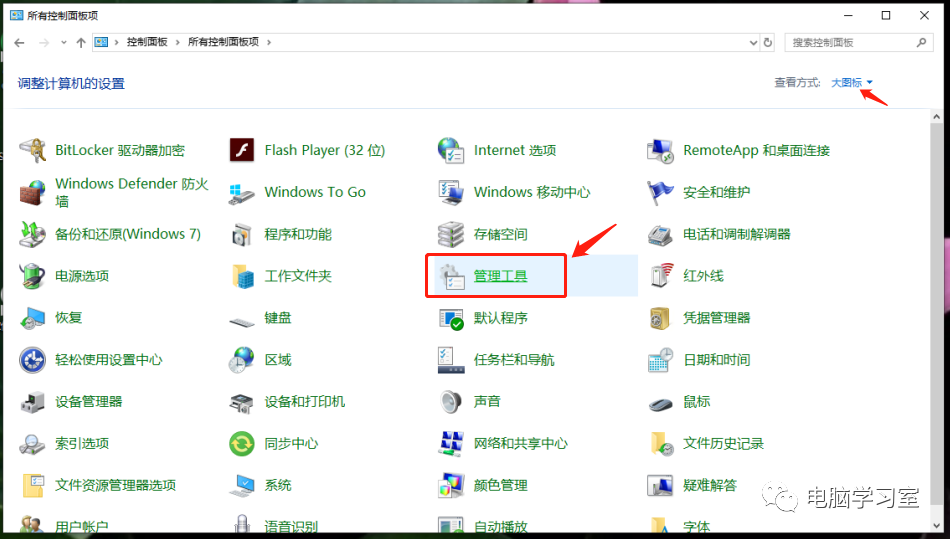Open the 默认程序 icon
The width and height of the screenshot is (950, 539).
pos(451,319)
